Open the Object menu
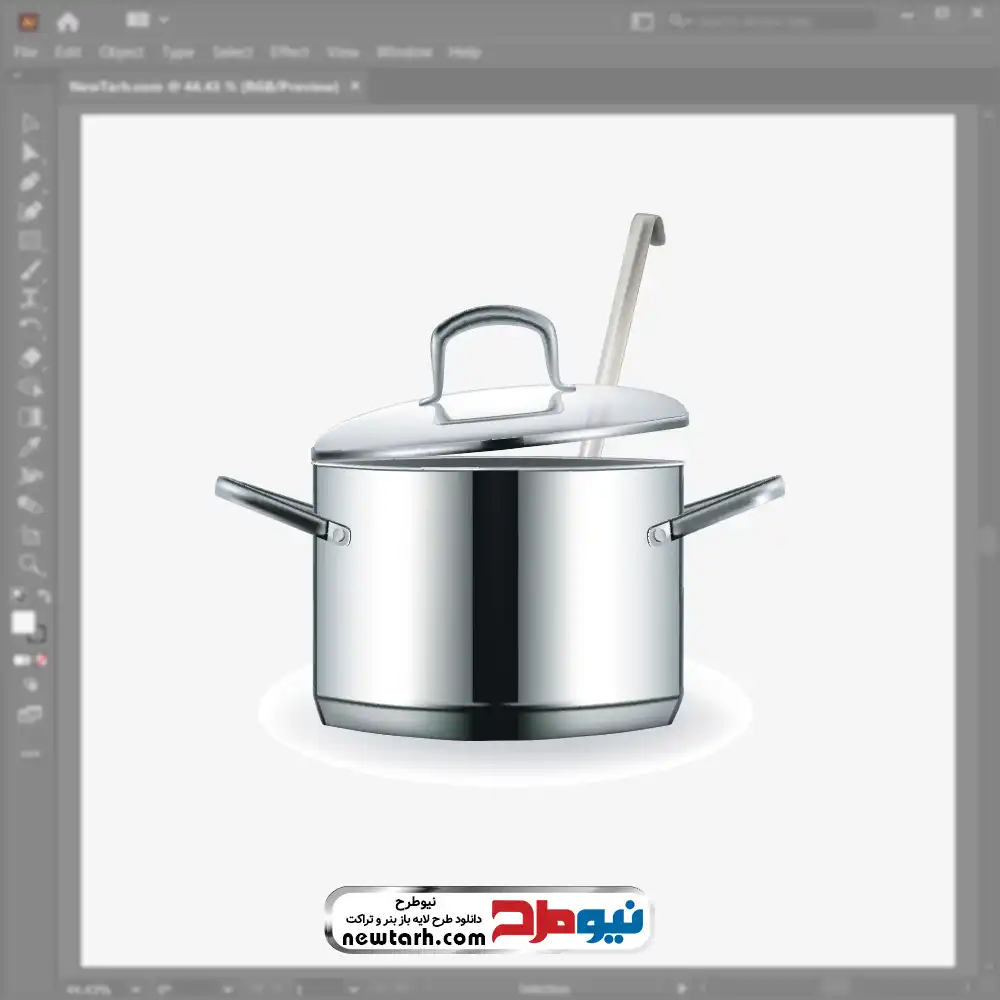 pos(120,52)
